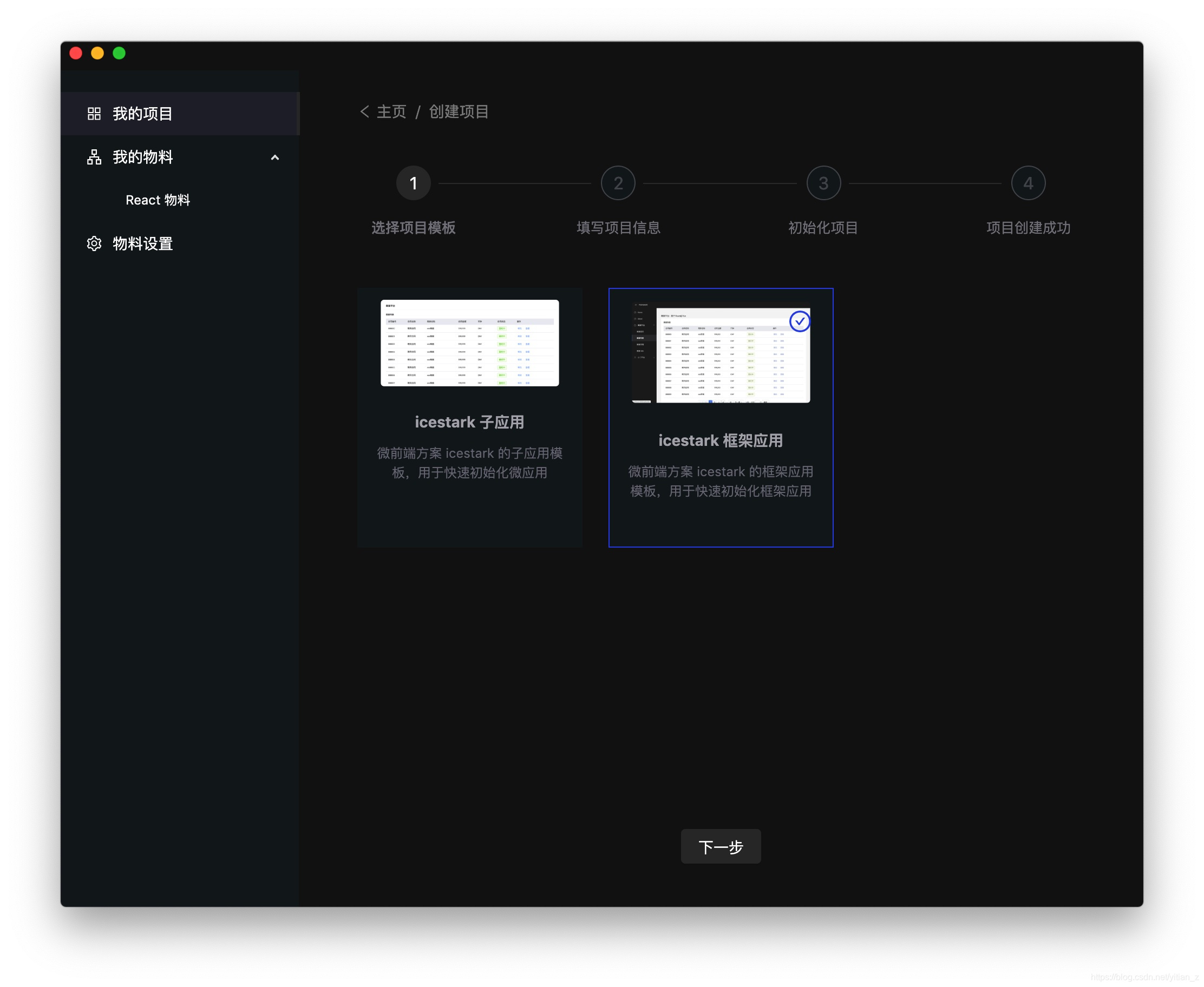Click the hierarchy icon beside 我的物料
The width and height of the screenshot is (1204, 987).
coord(94,157)
